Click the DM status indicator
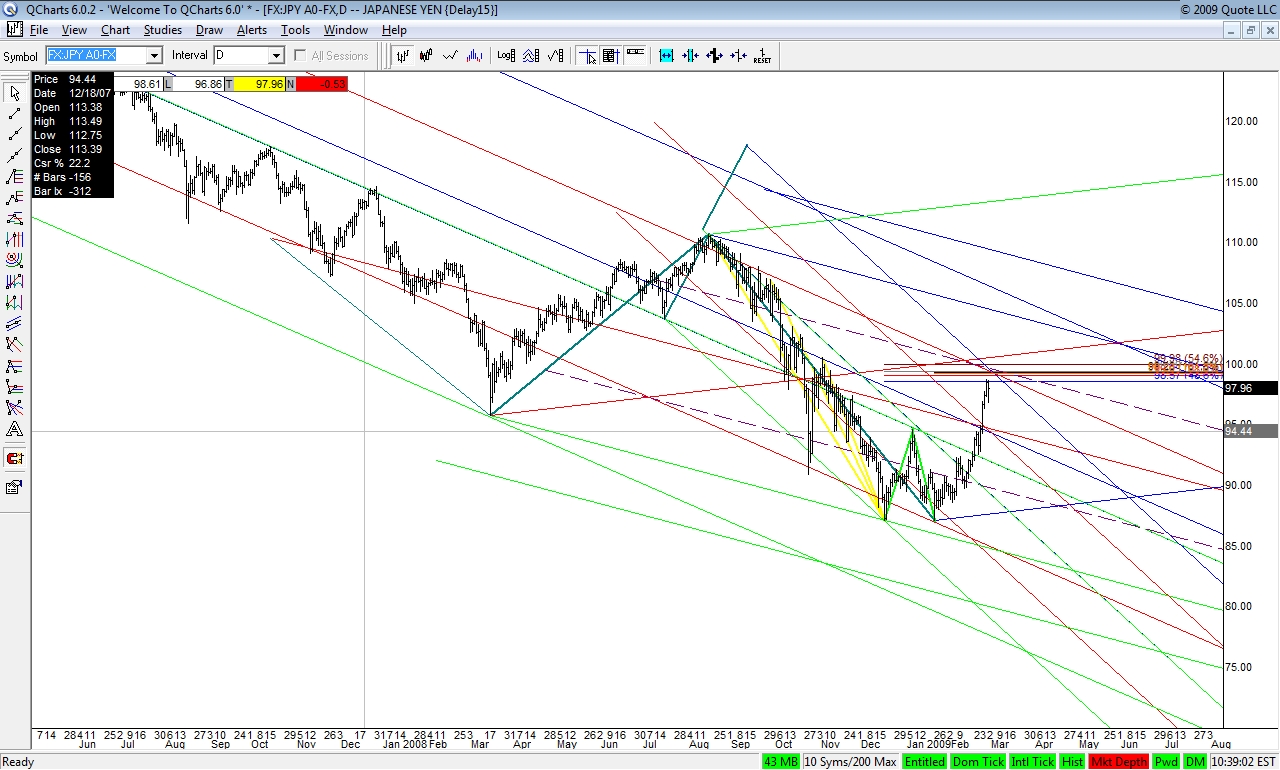 pyautogui.click(x=1196, y=762)
